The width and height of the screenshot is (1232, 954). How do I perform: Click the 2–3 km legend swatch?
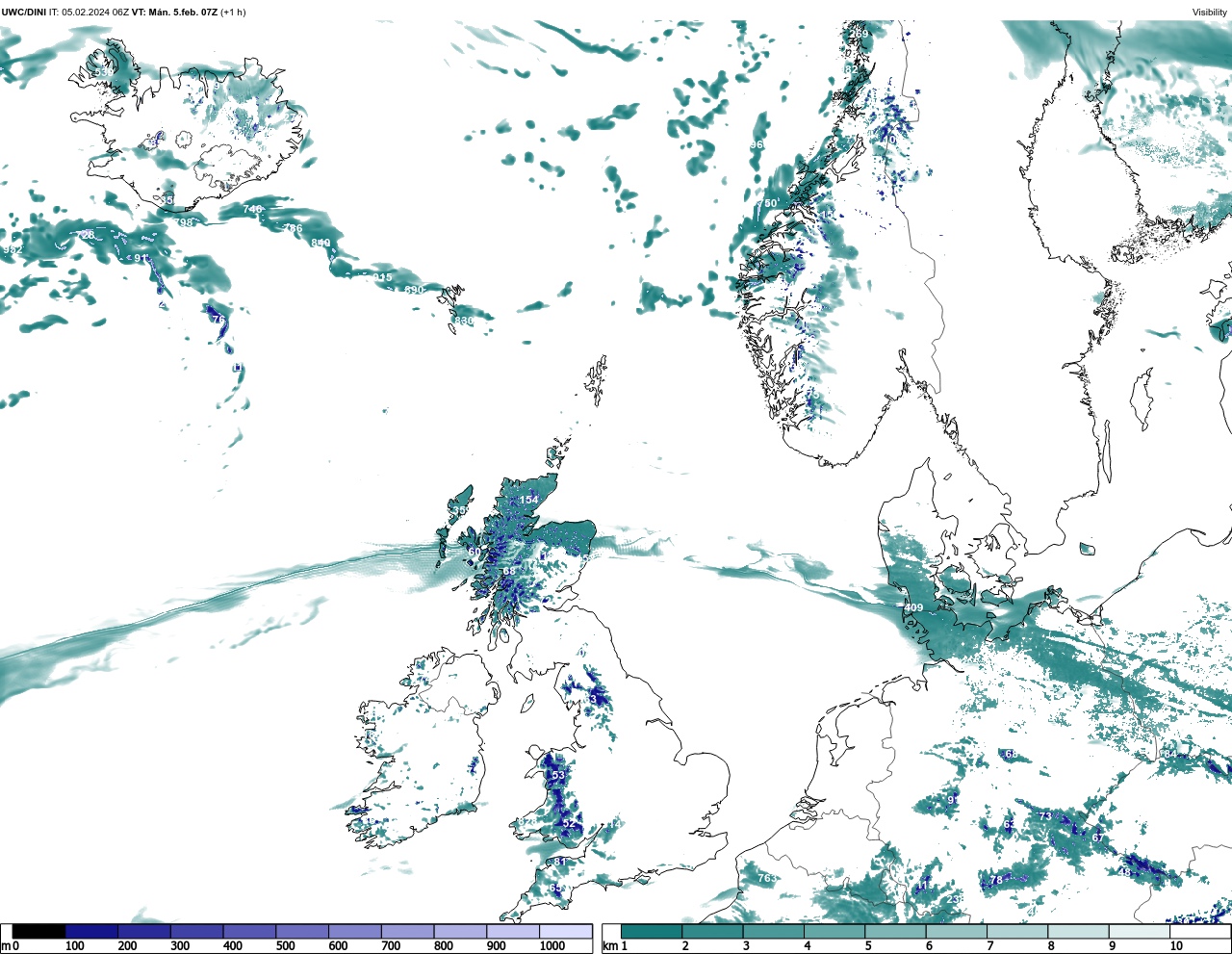(x=712, y=931)
